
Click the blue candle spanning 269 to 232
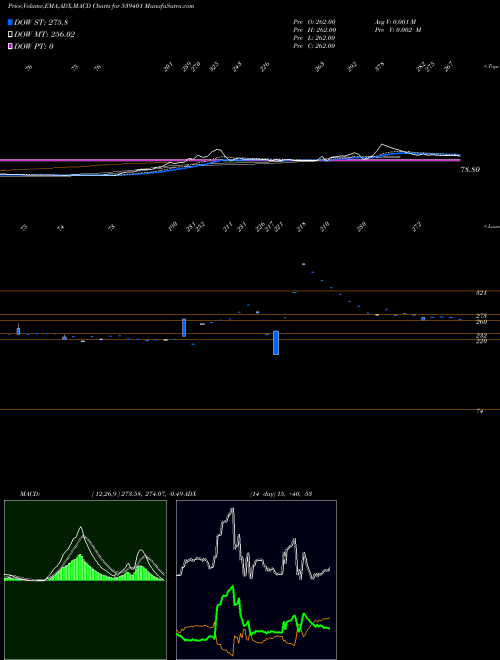(x=184, y=327)
